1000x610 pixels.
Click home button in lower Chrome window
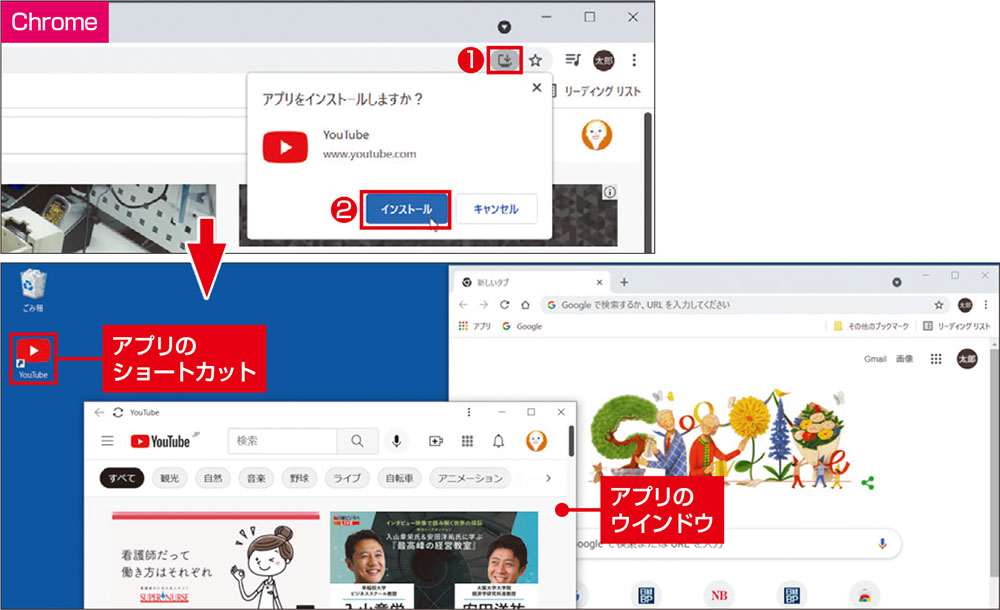(x=526, y=304)
